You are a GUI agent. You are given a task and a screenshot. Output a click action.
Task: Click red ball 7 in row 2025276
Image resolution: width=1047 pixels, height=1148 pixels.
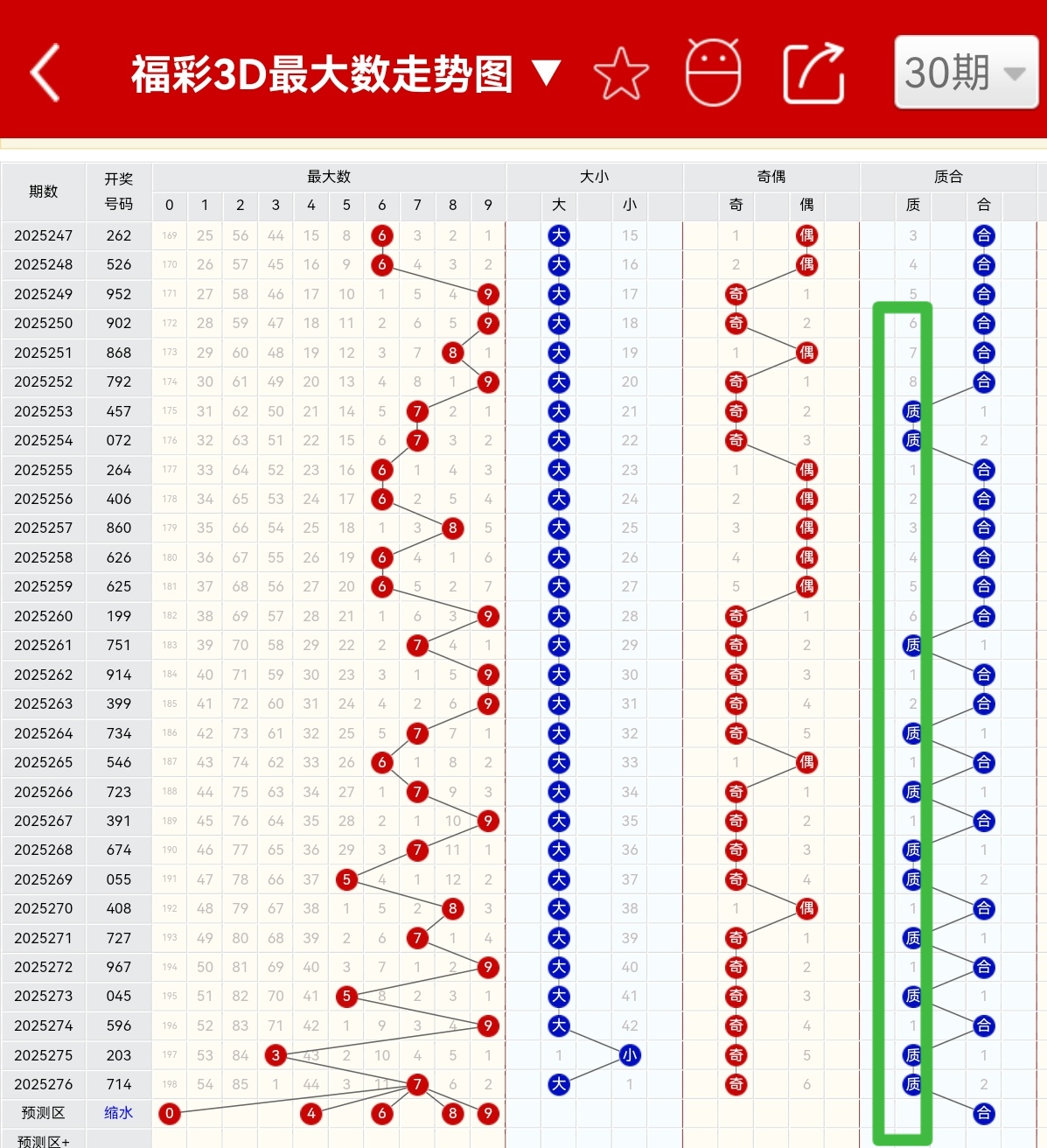pyautogui.click(x=417, y=1084)
